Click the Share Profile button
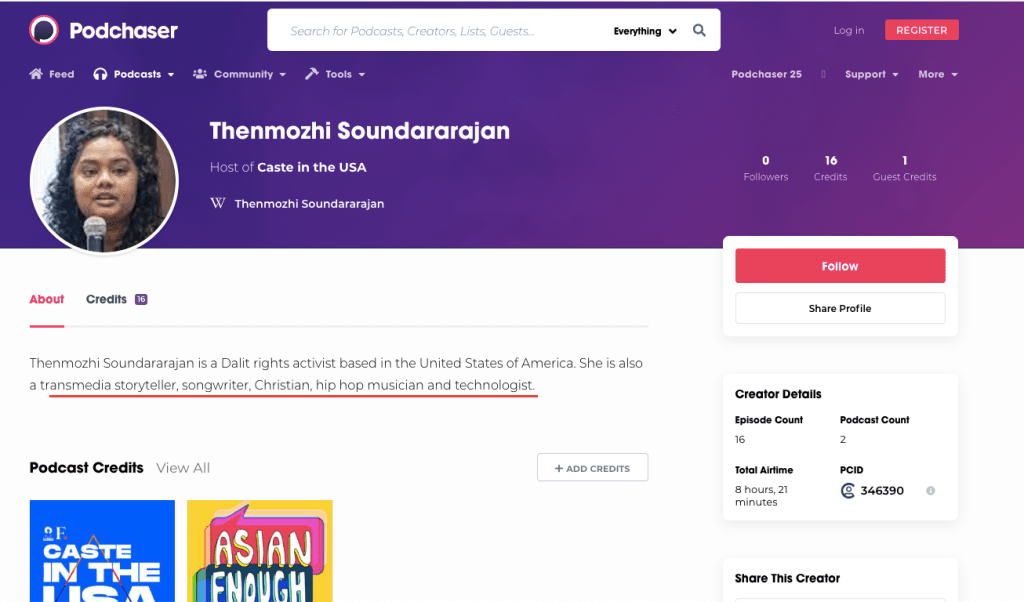Screen dimensions: 1024x602 (x=840, y=308)
